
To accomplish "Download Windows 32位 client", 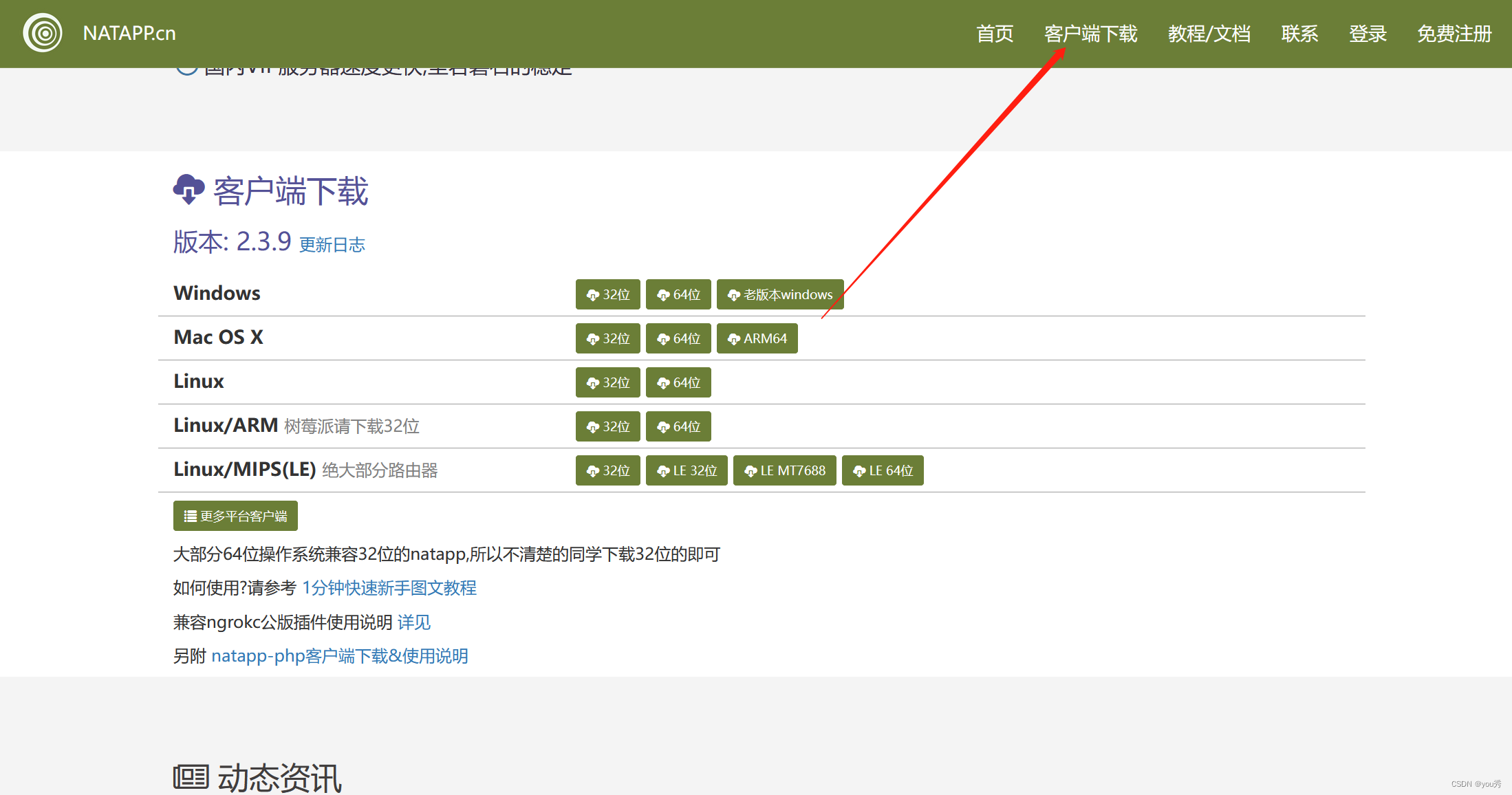I will point(608,294).
